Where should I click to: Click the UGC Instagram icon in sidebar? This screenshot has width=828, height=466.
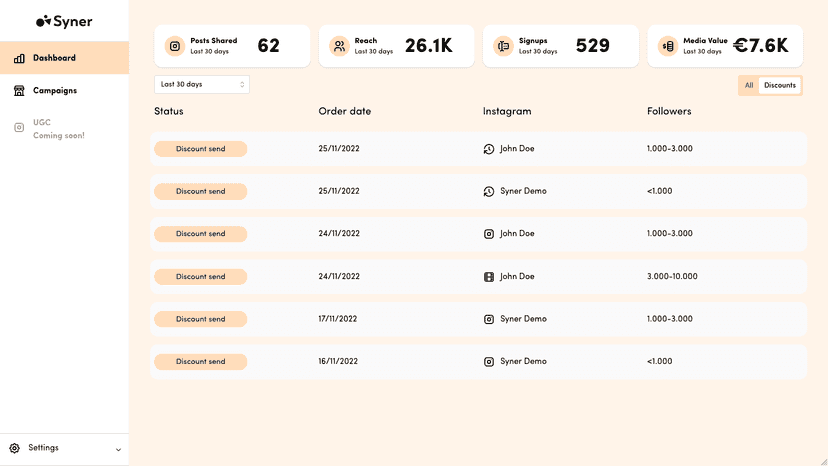pyautogui.click(x=19, y=127)
